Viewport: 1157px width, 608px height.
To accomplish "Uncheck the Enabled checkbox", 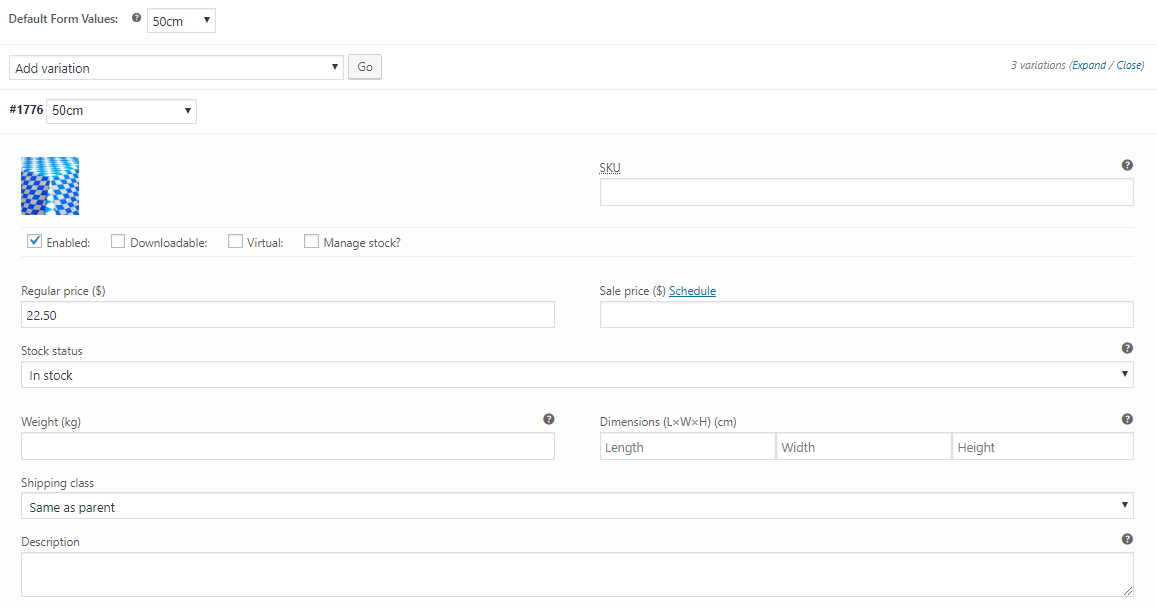I will point(35,241).
